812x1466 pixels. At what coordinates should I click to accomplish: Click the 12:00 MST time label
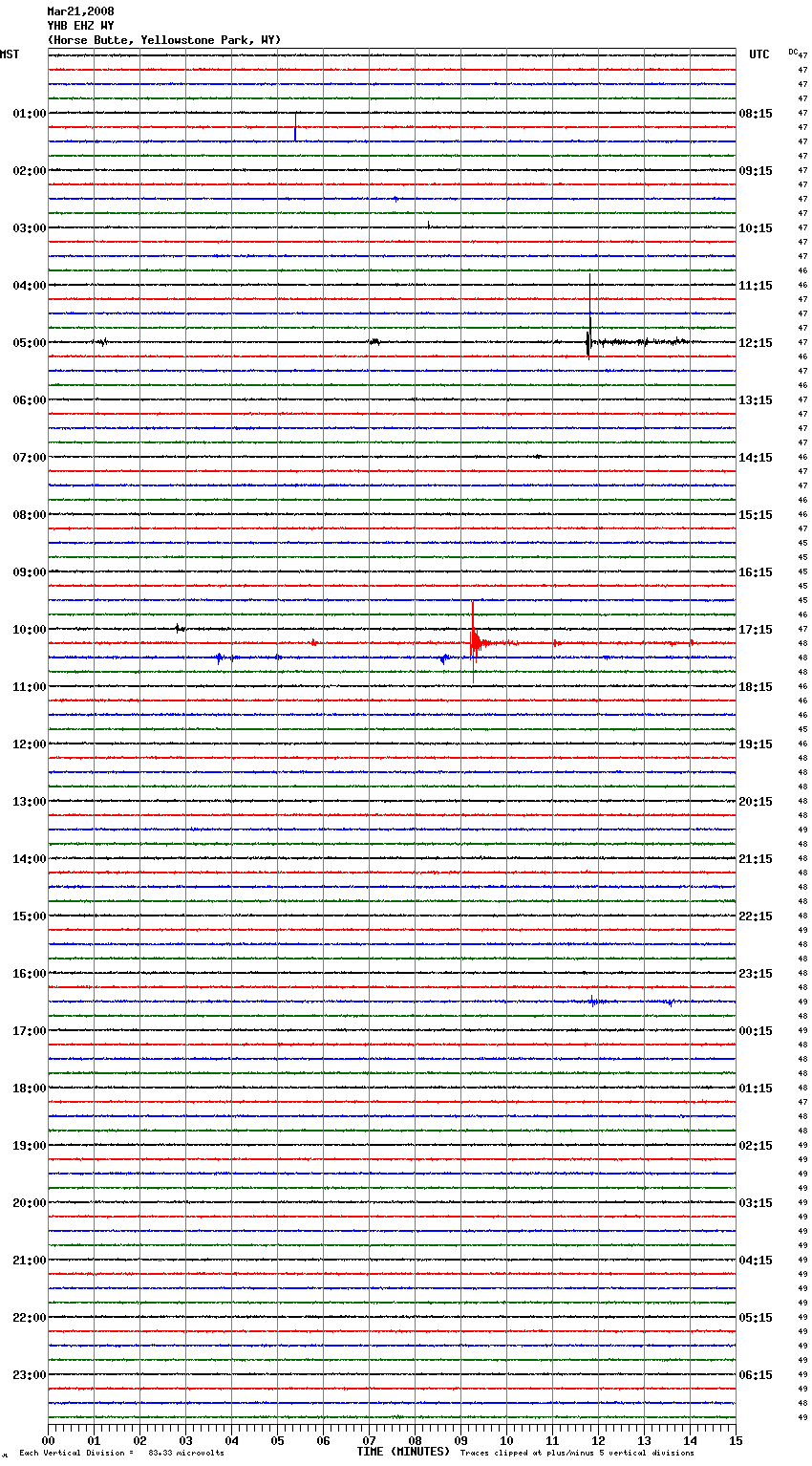[30, 744]
